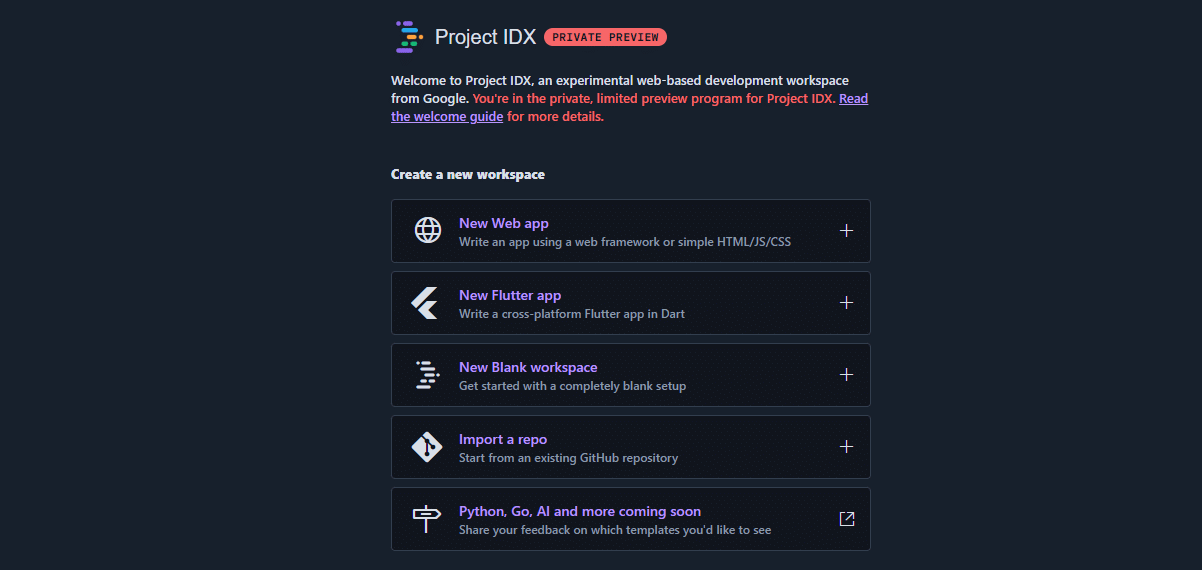This screenshot has height=570, width=1202.
Task: Click the plus icon on New Flutter app
Action: tap(846, 303)
